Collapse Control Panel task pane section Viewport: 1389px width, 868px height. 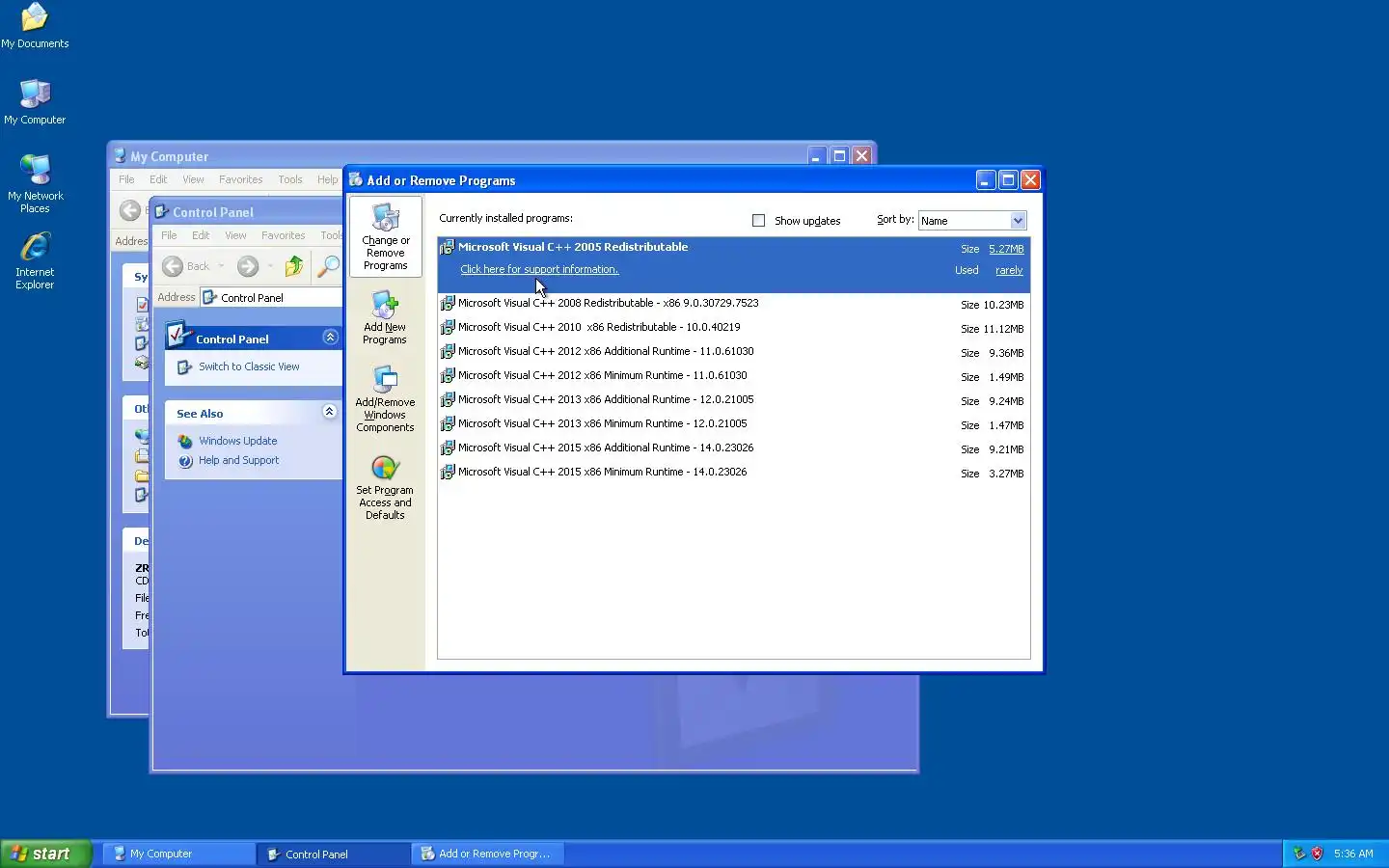(330, 337)
